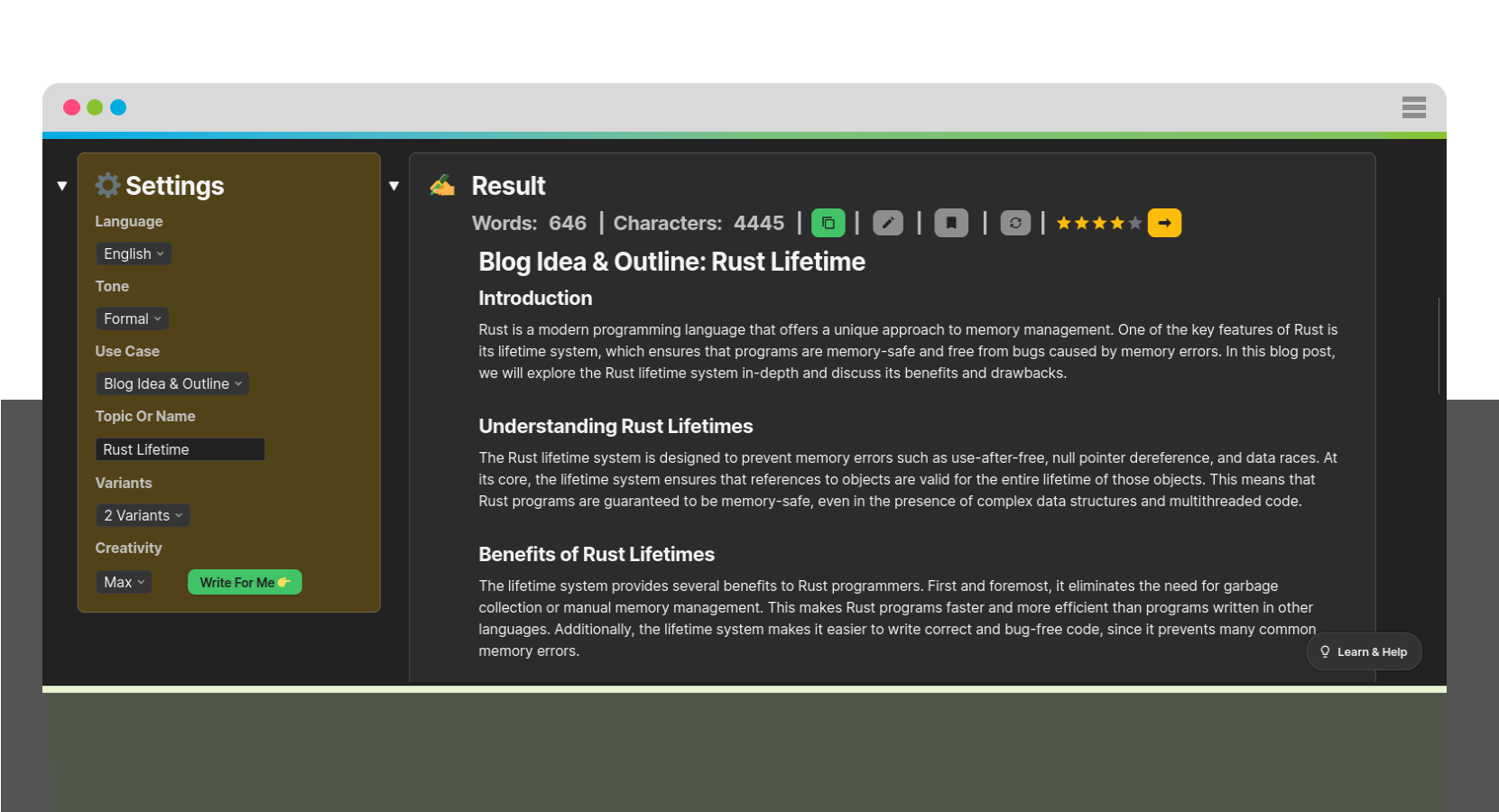Bookmark the result with the bookmark icon

[x=951, y=223]
